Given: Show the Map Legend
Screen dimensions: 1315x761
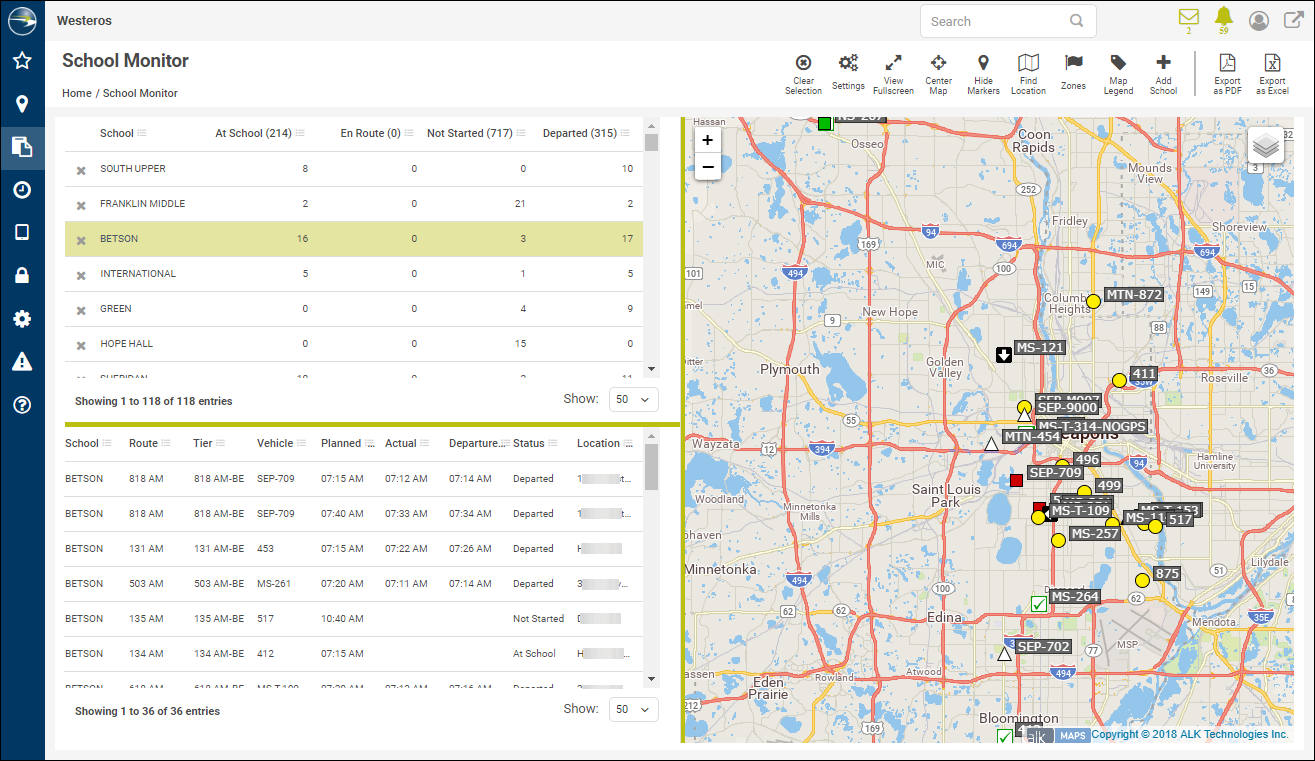Looking at the screenshot, I should (x=1118, y=64).
